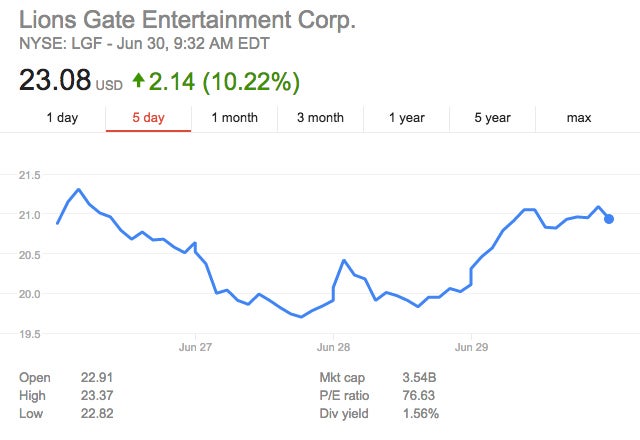Select the 1 day range tab
Image resolution: width=640 pixels, height=440 pixels.
pos(62,118)
